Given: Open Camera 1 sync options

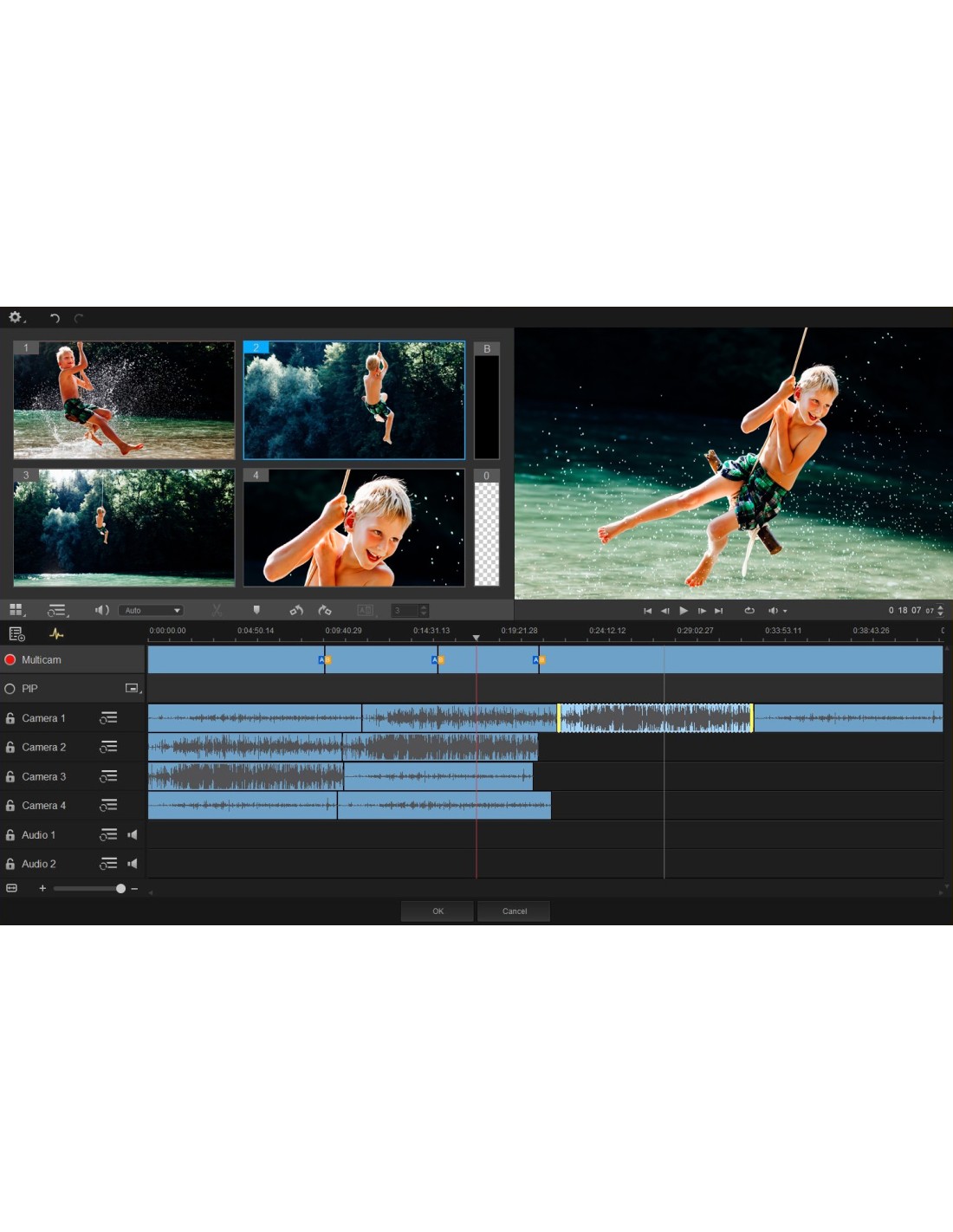Looking at the screenshot, I should click(x=108, y=718).
